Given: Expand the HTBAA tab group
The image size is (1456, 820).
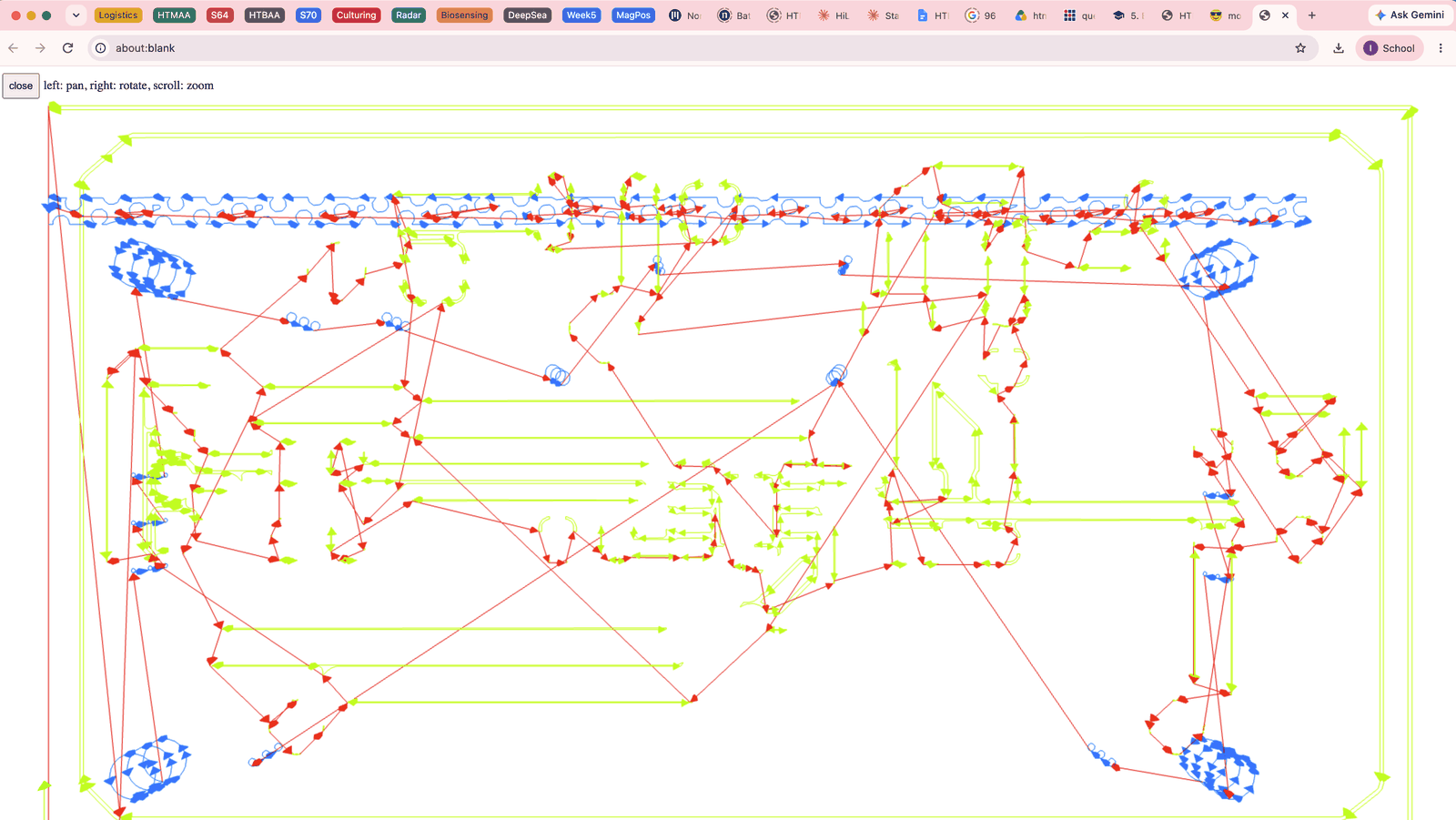Looking at the screenshot, I should pyautogui.click(x=265, y=15).
